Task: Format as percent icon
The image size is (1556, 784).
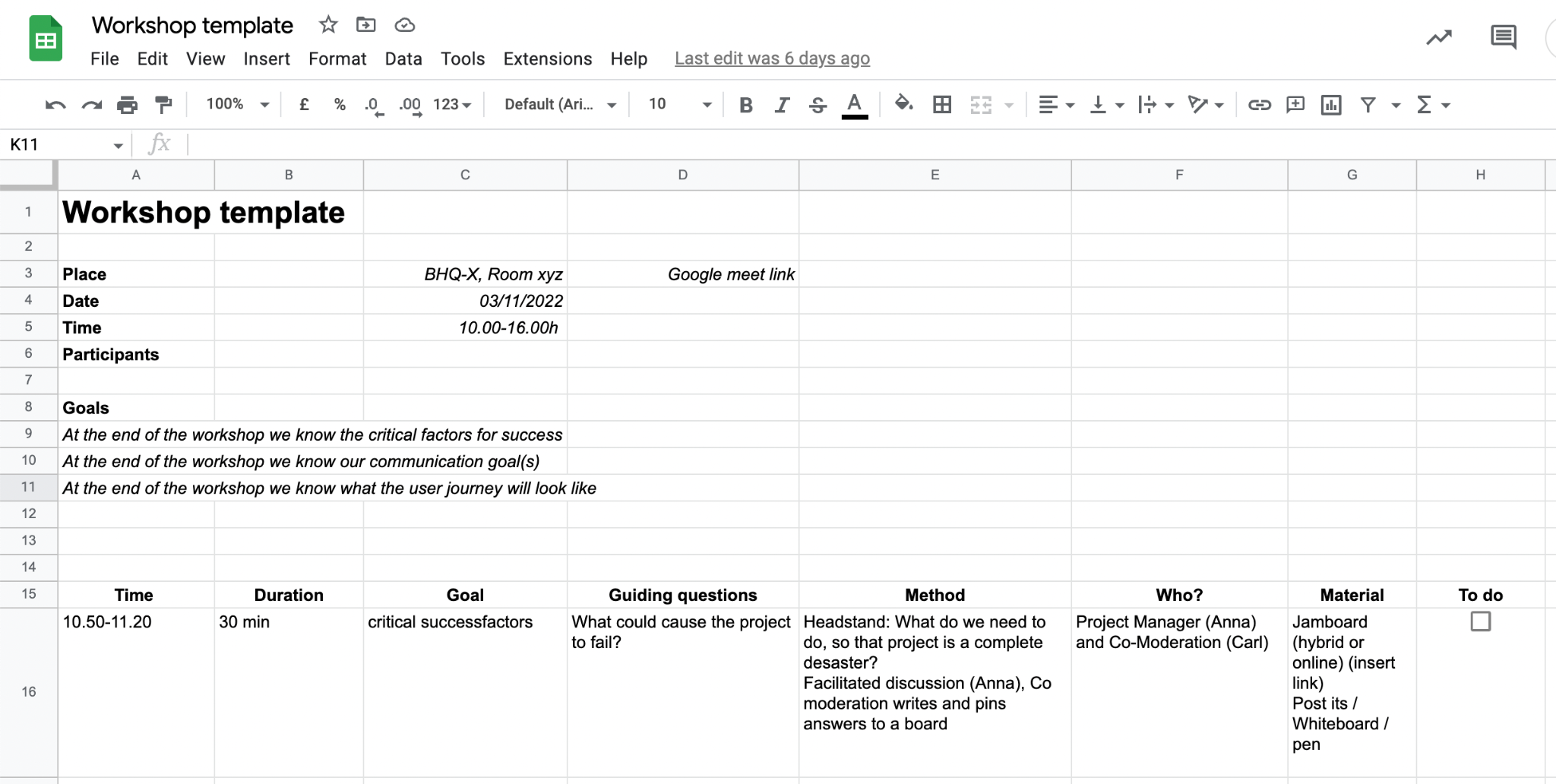Action: pyautogui.click(x=340, y=105)
